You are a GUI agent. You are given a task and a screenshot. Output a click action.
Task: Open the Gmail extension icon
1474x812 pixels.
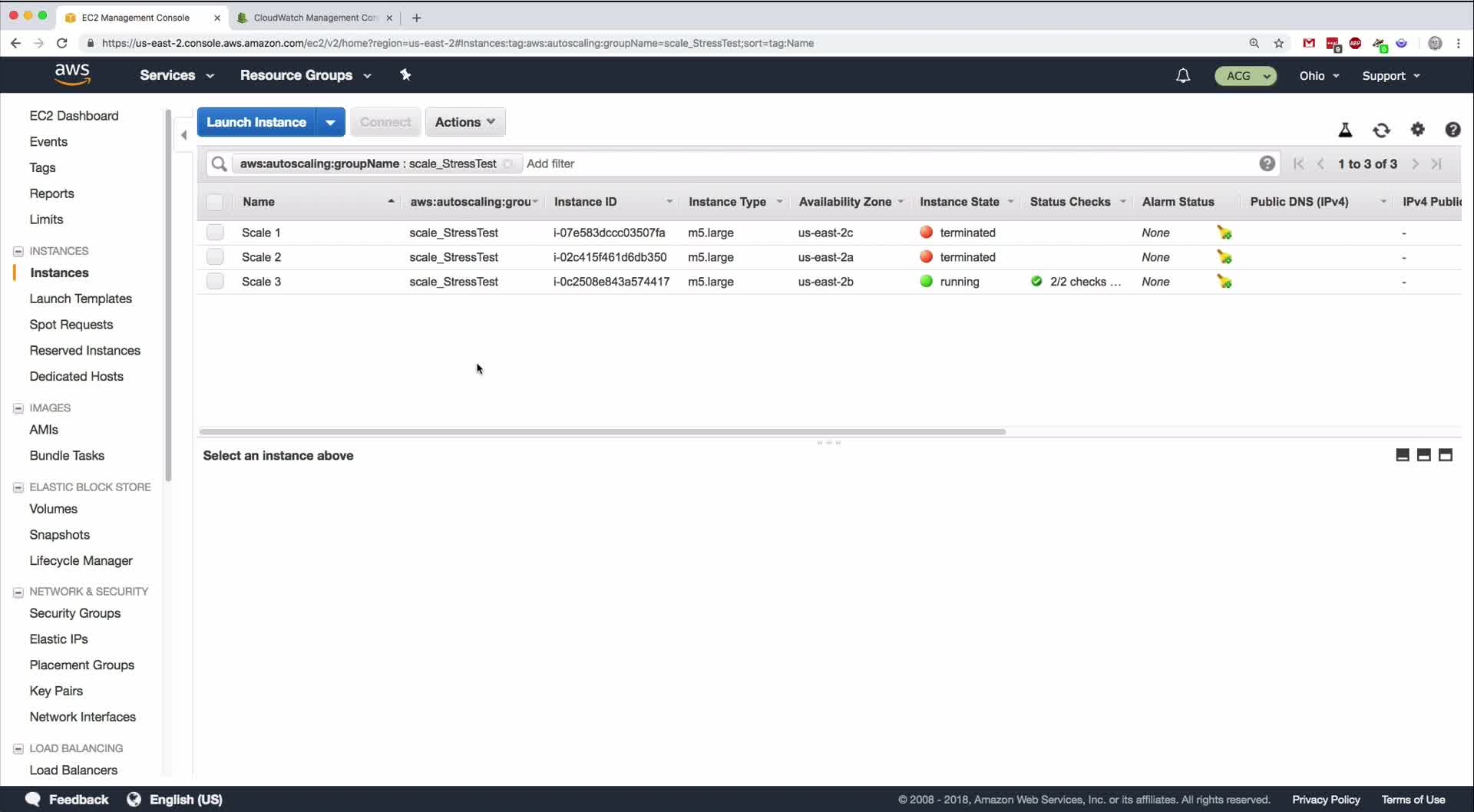[1309, 43]
